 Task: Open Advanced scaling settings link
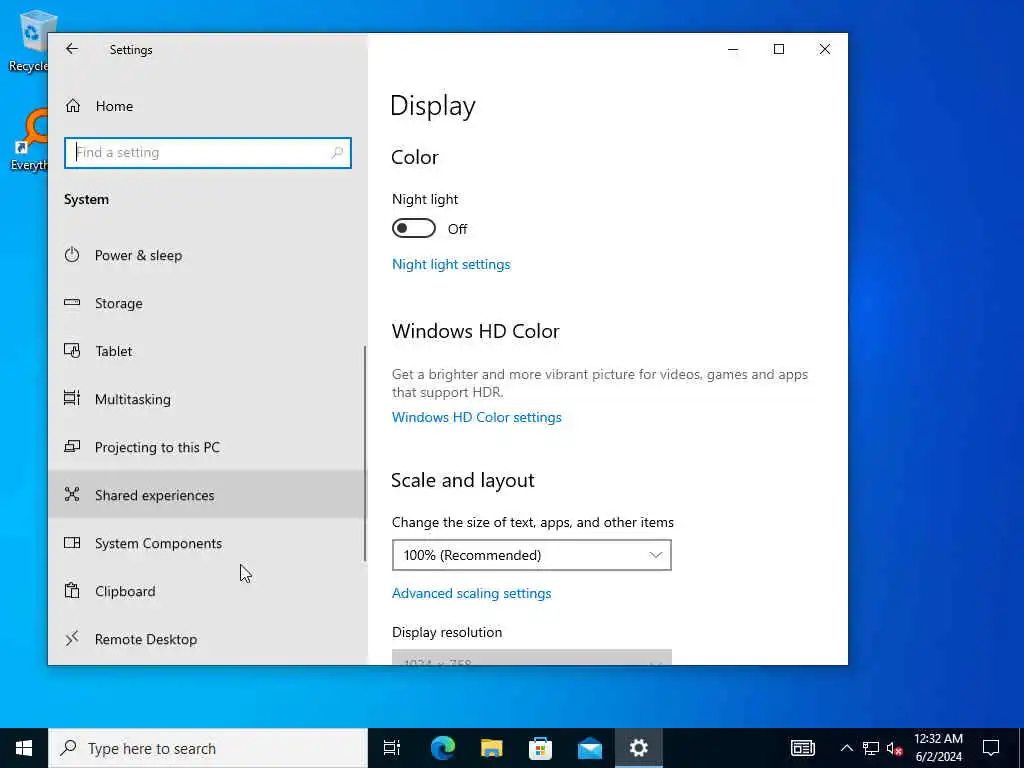(472, 594)
